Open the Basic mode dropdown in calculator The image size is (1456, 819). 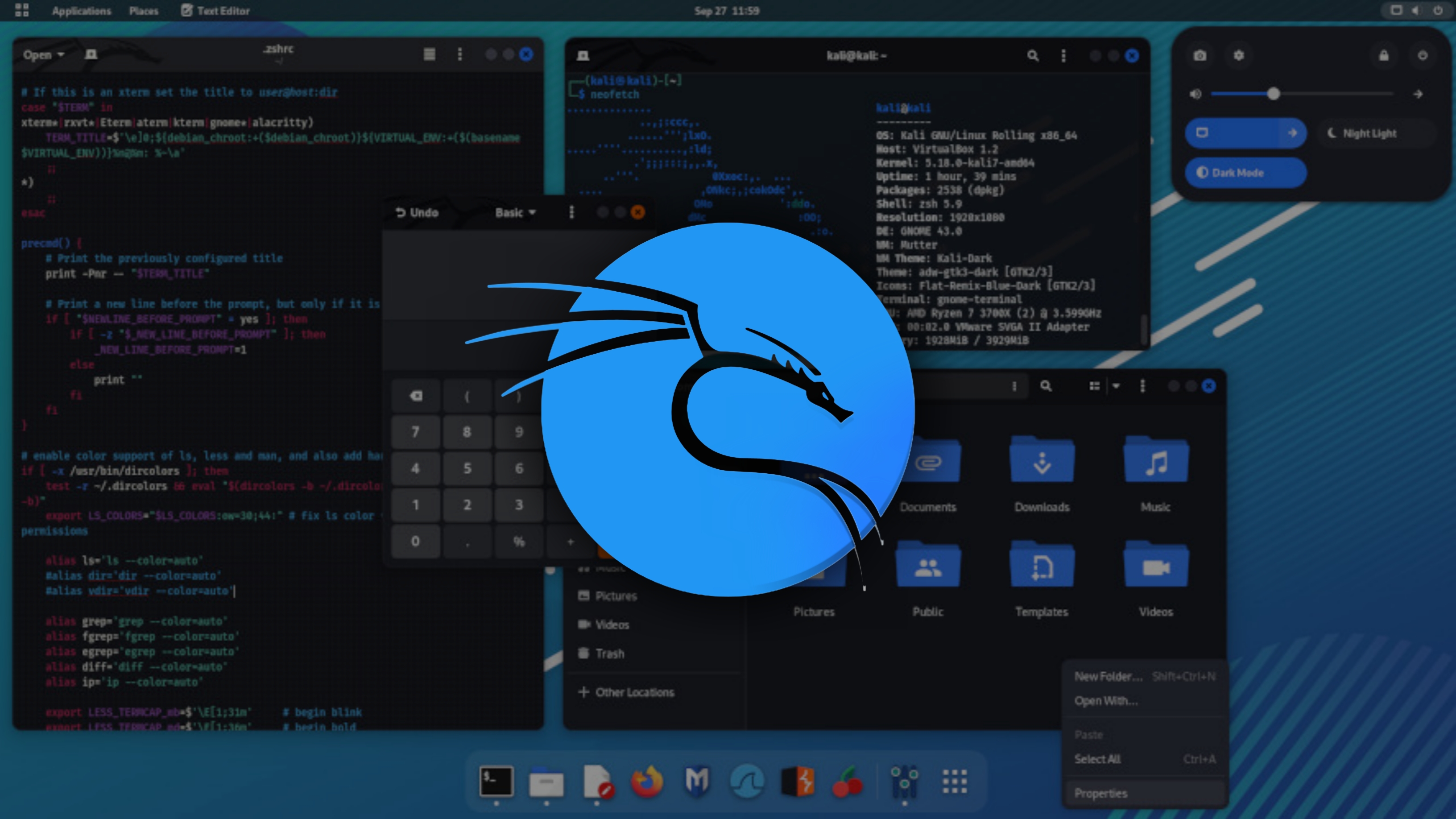click(515, 212)
